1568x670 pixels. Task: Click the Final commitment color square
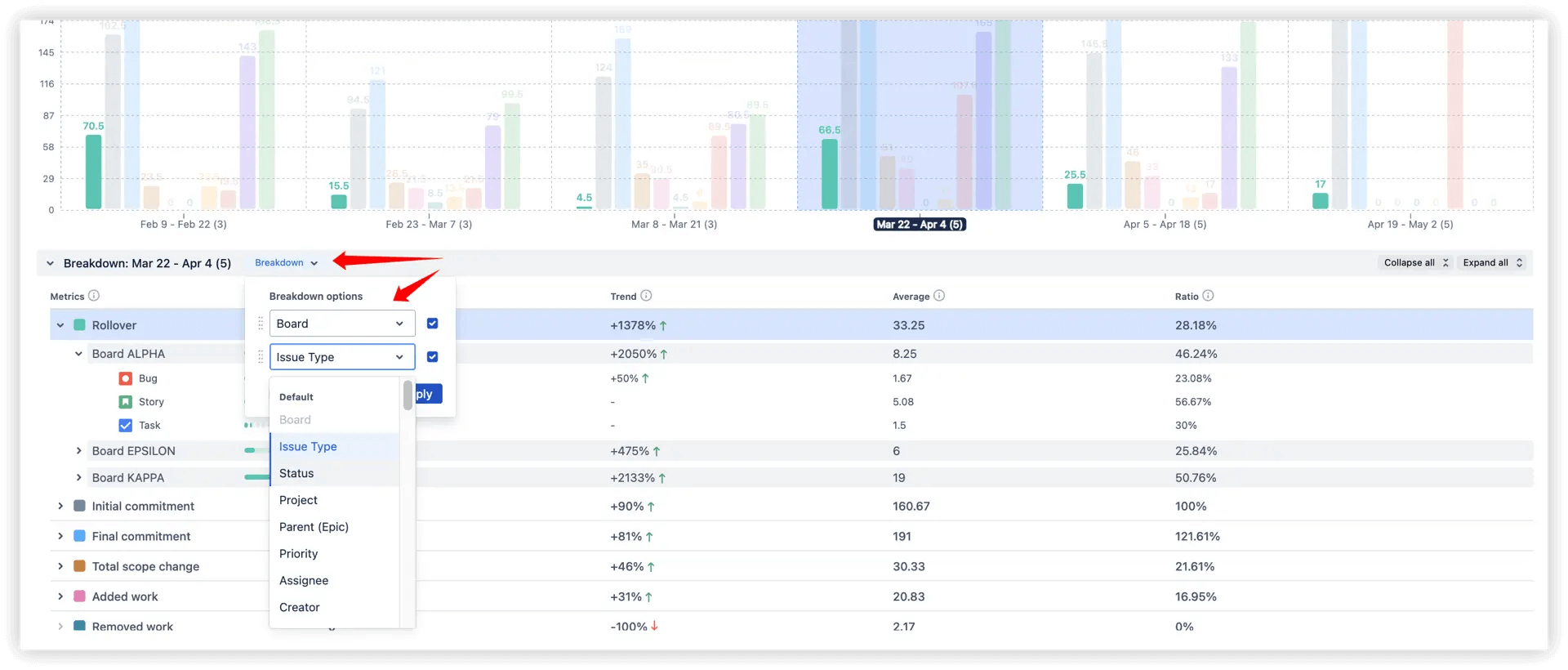pos(80,536)
